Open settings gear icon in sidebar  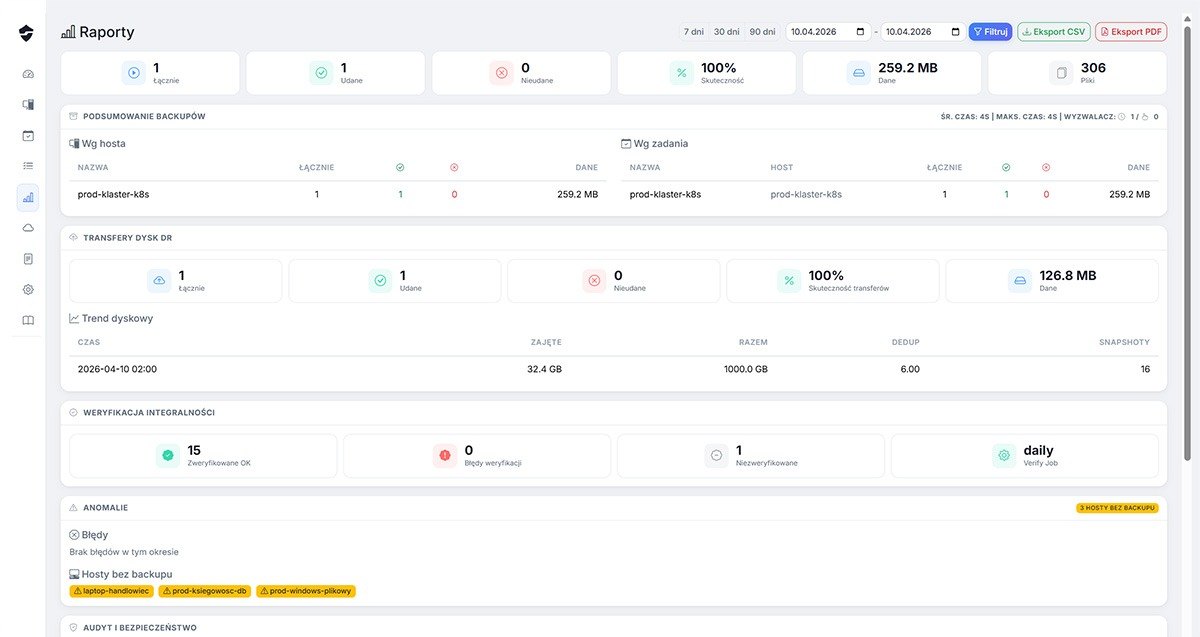click(28, 289)
